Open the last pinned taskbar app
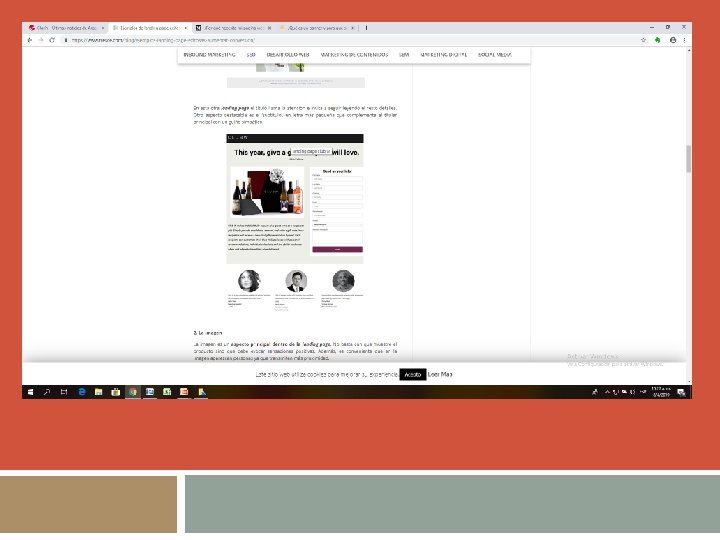 point(202,392)
